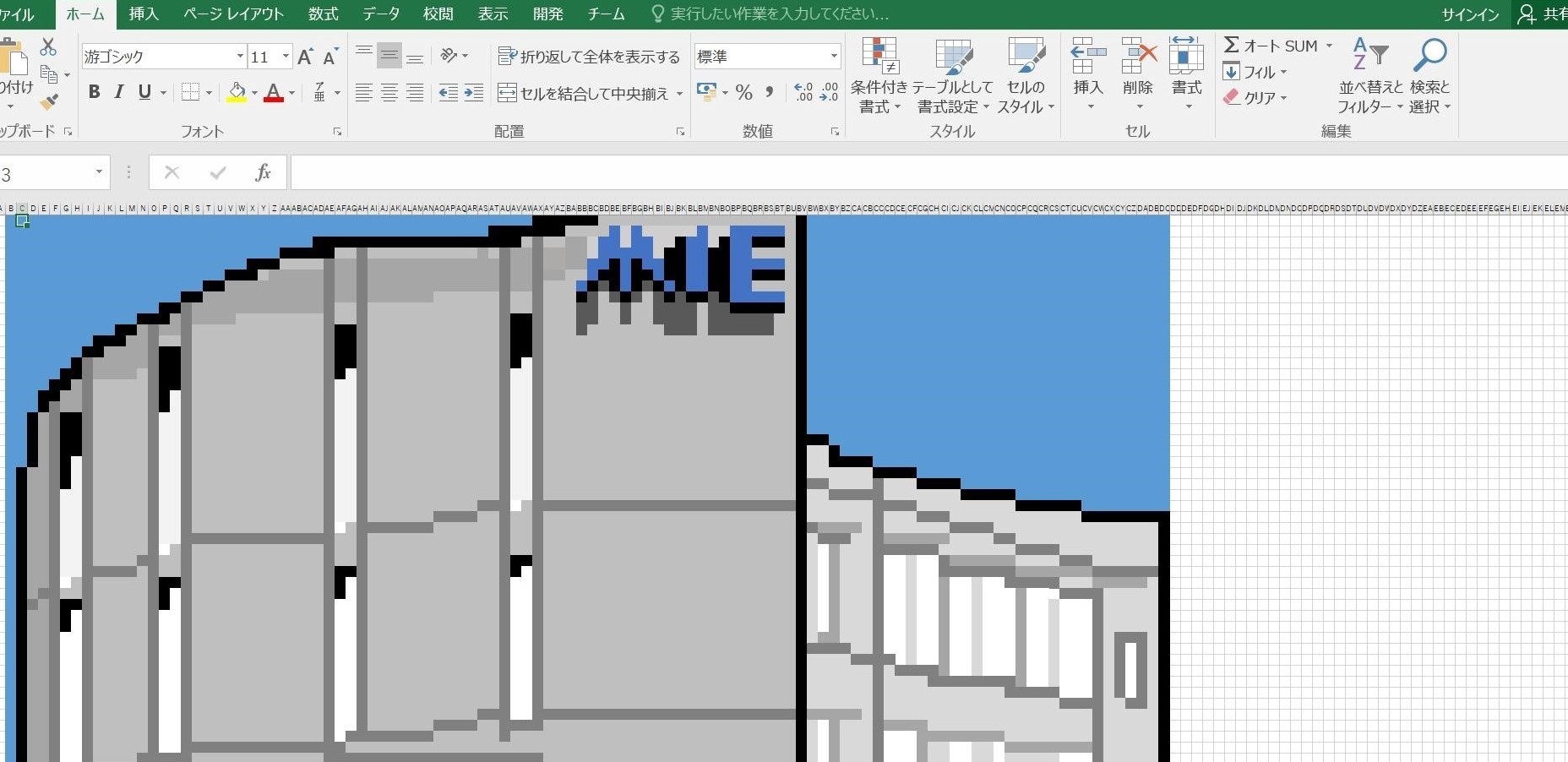Toggle italic formatting
This screenshot has height=762, width=1568.
coord(119,92)
